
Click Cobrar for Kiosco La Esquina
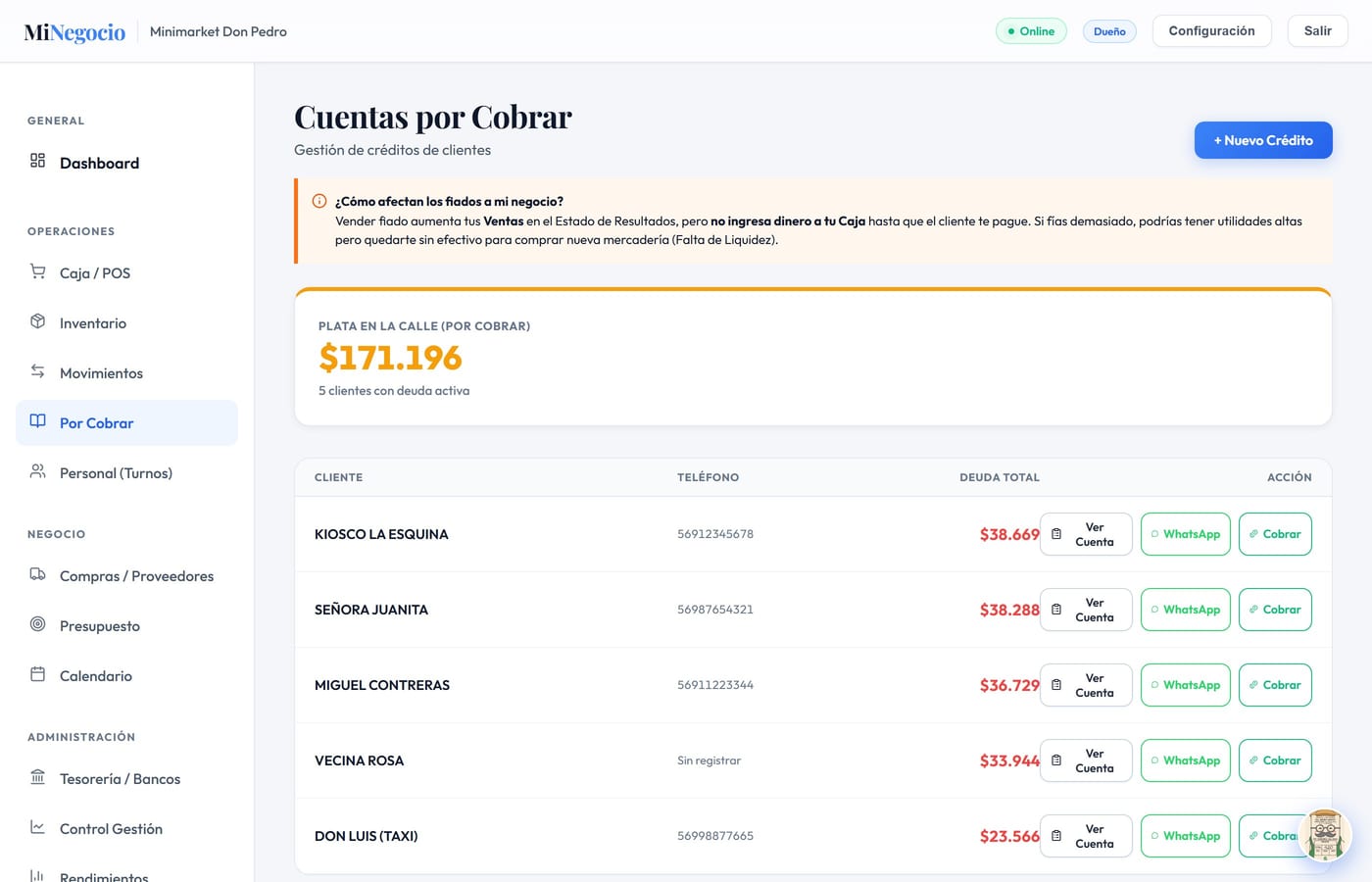(x=1275, y=534)
